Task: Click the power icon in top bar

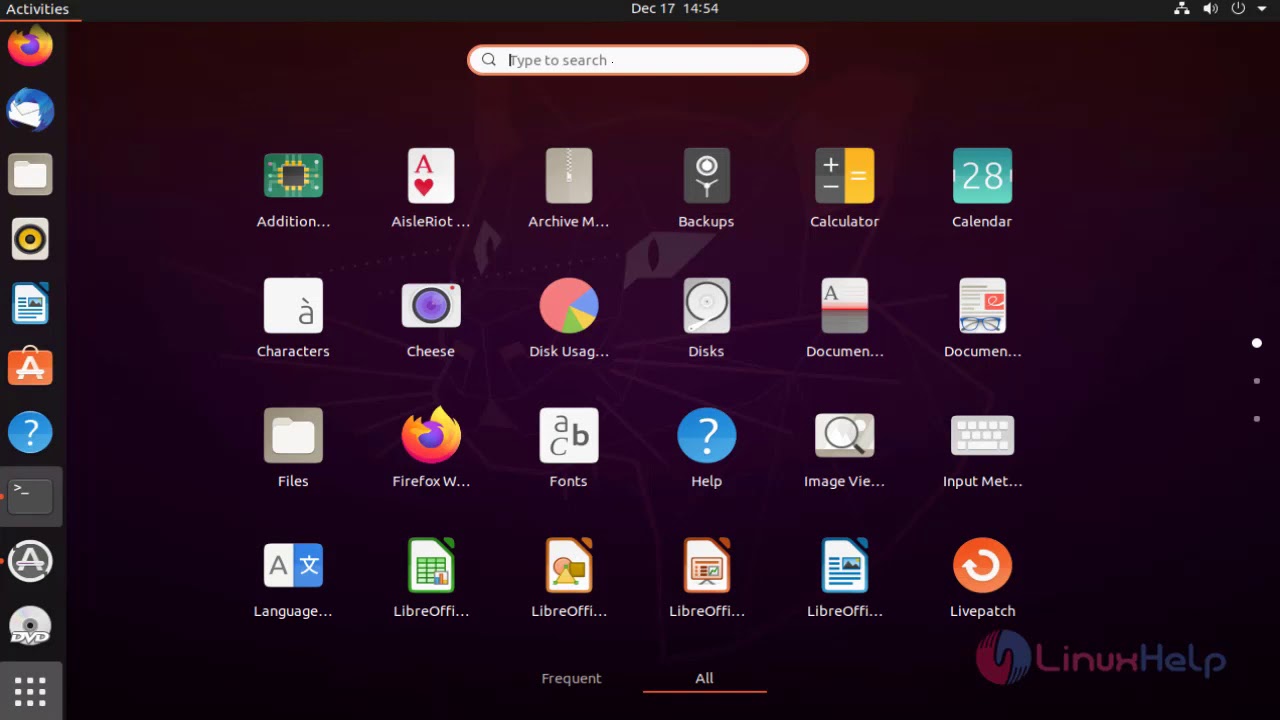Action: pos(1238,8)
